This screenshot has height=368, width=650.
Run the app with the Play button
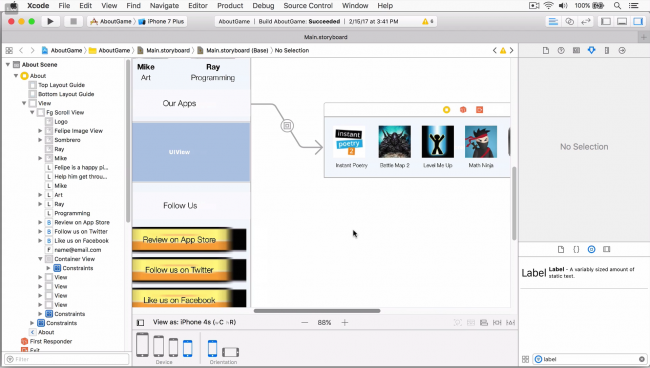pyautogui.click(x=50, y=21)
